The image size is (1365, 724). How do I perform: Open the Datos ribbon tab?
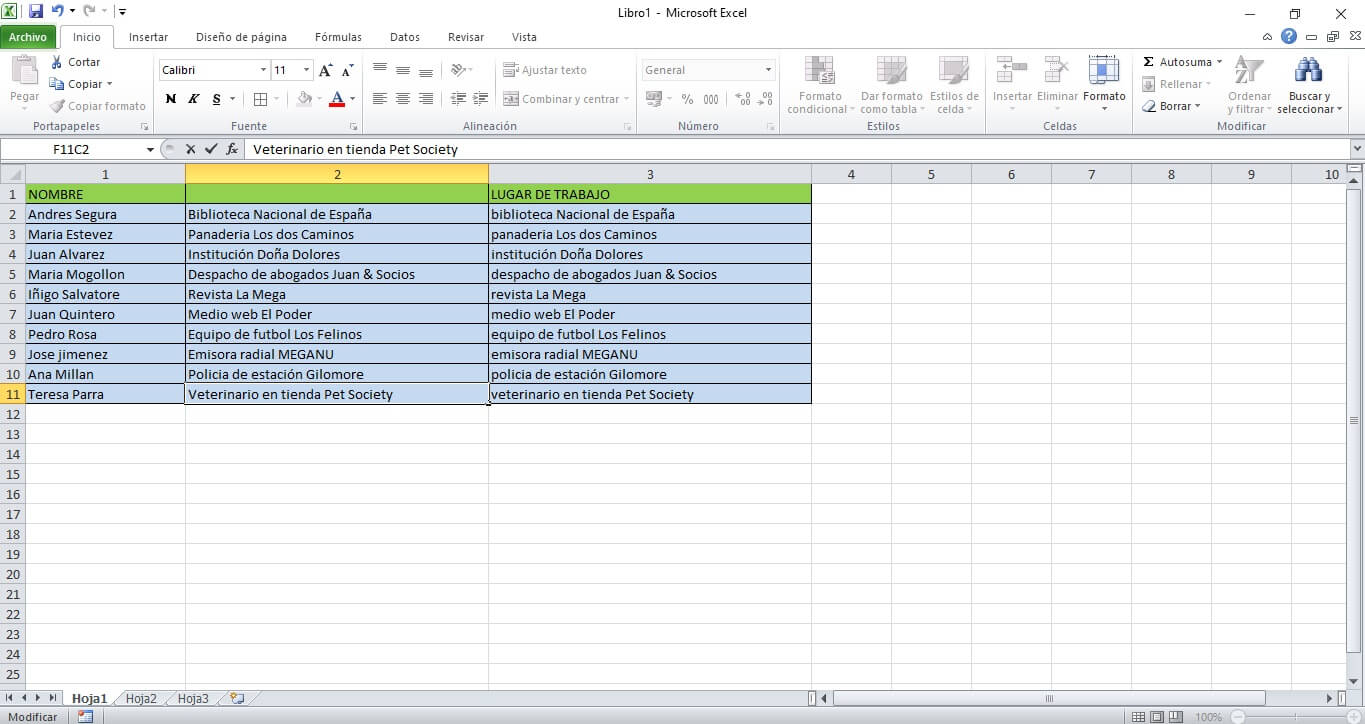coord(405,37)
